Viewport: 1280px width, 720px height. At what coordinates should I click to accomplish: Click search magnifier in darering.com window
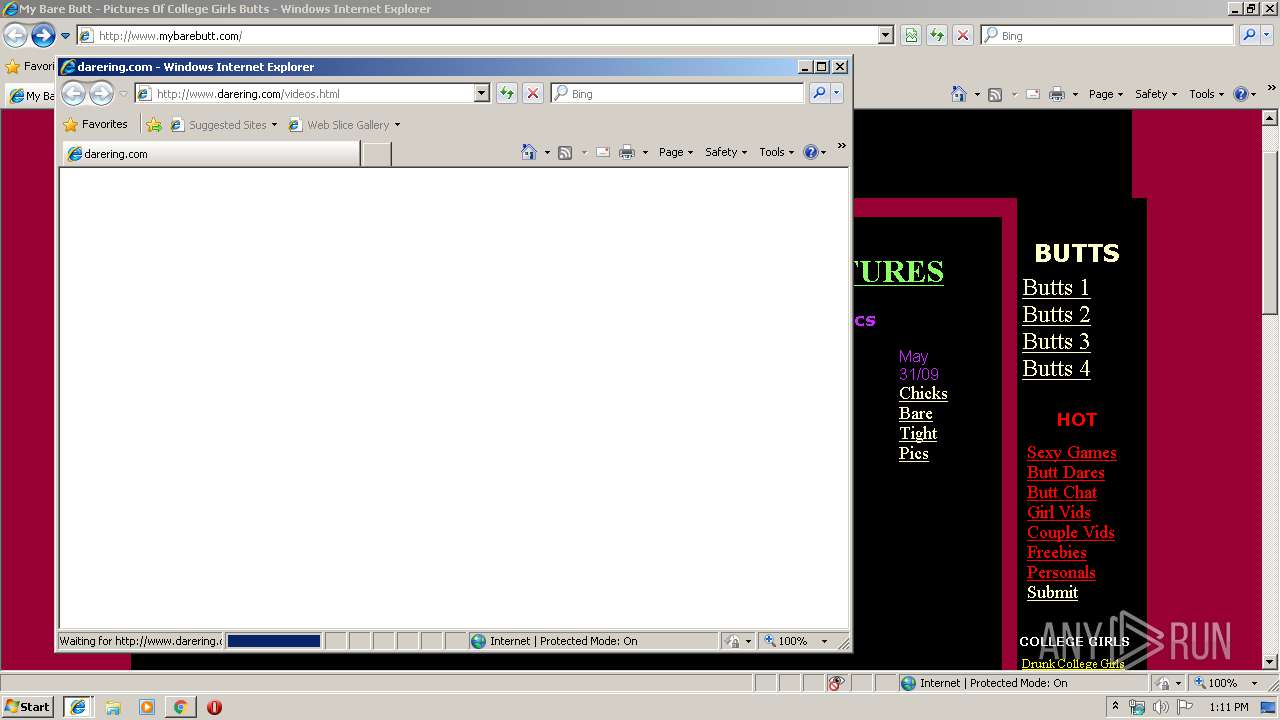(x=819, y=93)
